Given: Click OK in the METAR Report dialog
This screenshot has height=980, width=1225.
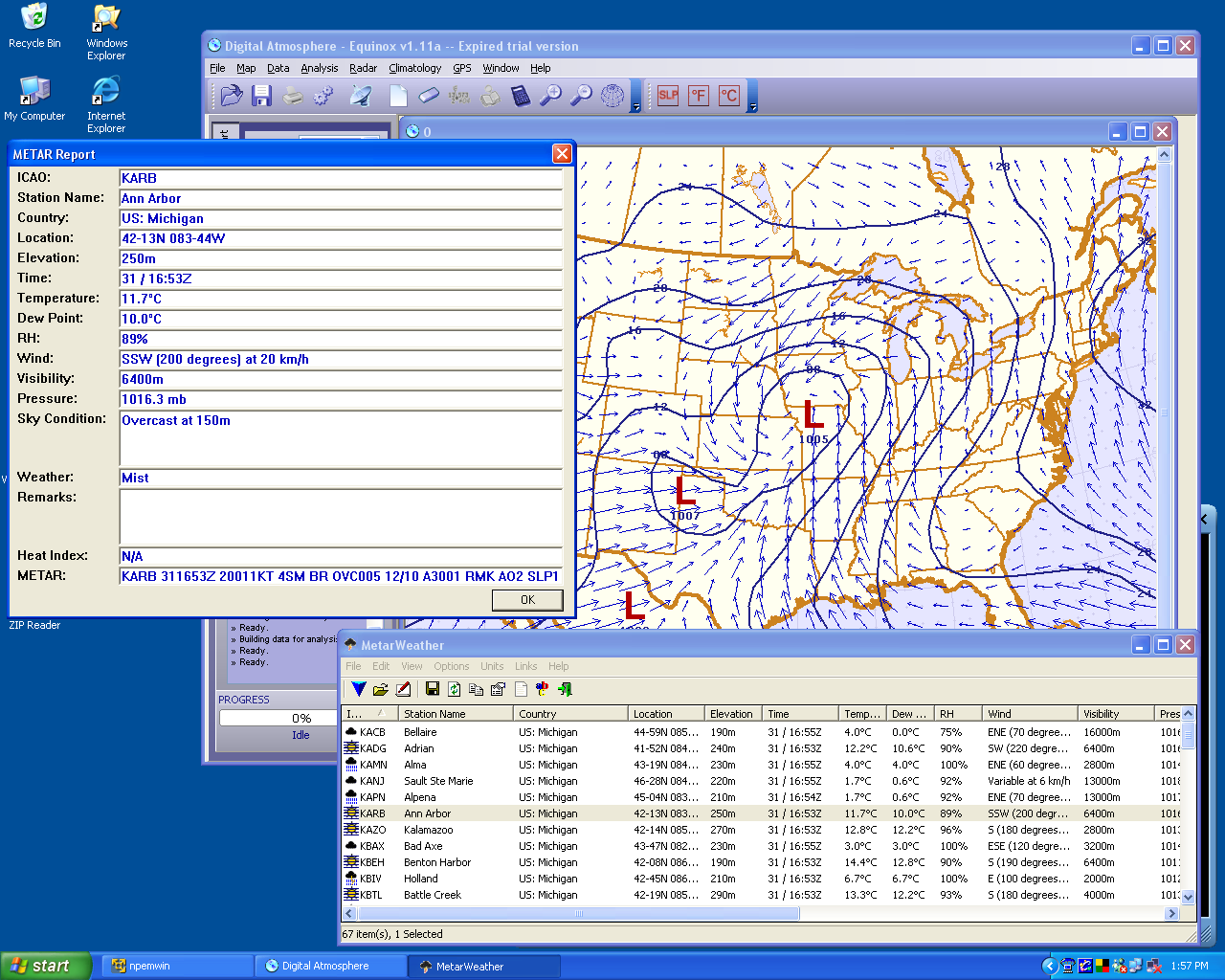Looking at the screenshot, I should 527,600.
